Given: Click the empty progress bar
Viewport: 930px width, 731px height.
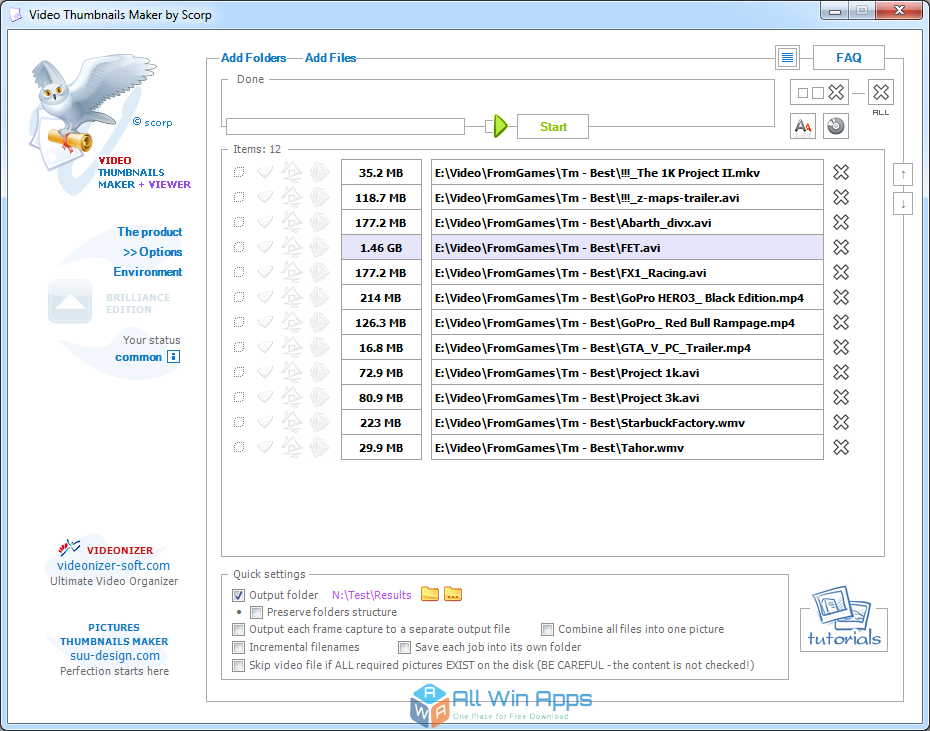Looking at the screenshot, I should (x=345, y=126).
